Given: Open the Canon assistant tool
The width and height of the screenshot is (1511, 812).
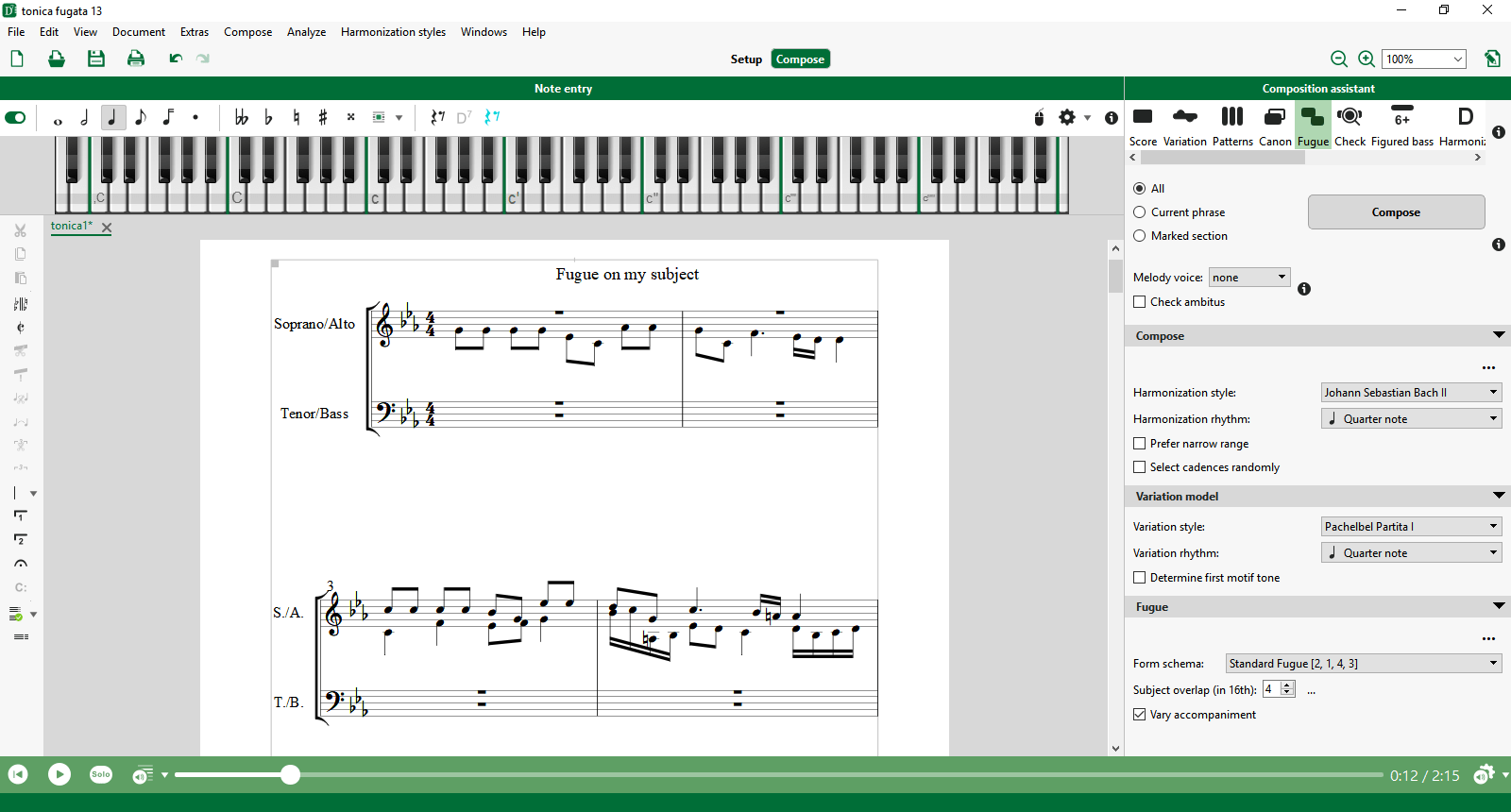Looking at the screenshot, I should 1275,126.
